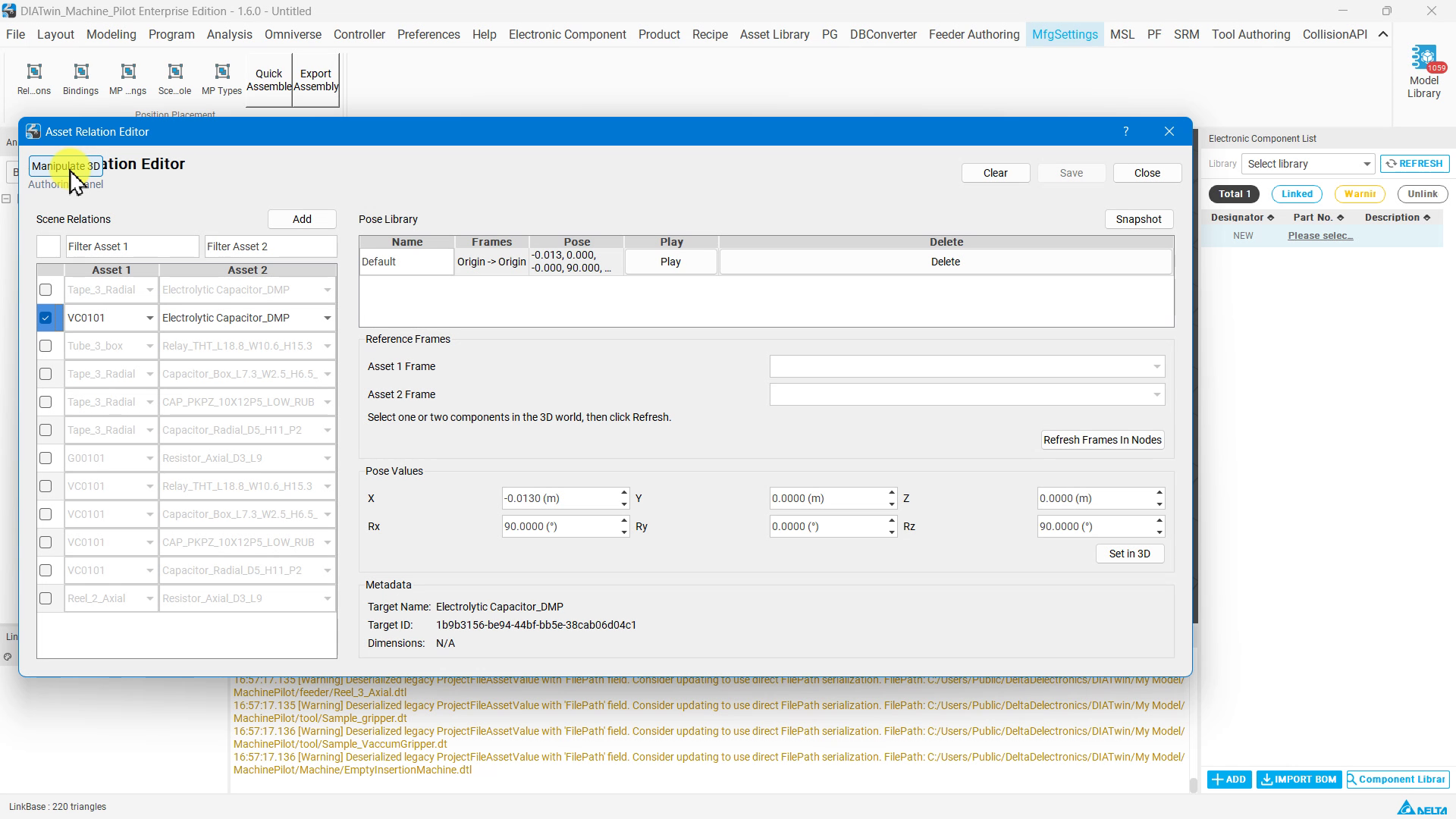Delete the Default pose
This screenshot has height=819, width=1456.
pyautogui.click(x=946, y=262)
